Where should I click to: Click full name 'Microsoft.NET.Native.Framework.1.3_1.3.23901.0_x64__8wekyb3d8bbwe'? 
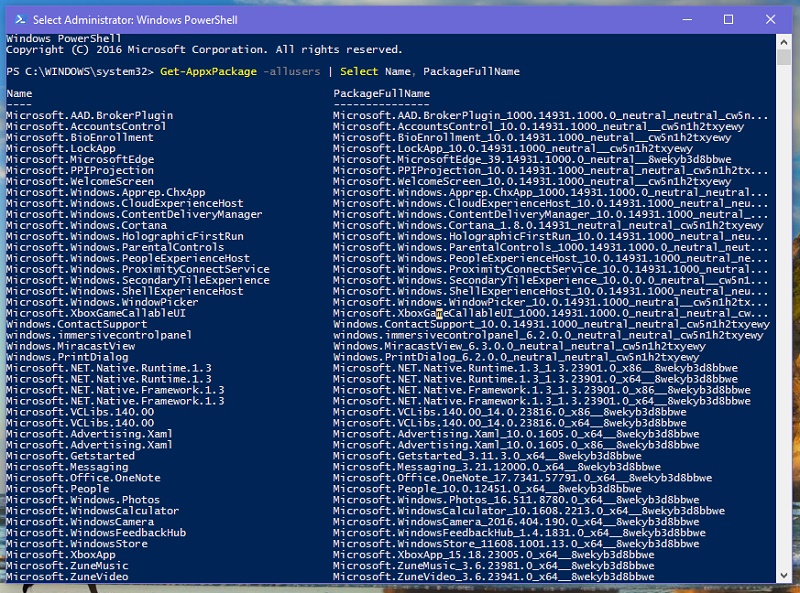(542, 401)
